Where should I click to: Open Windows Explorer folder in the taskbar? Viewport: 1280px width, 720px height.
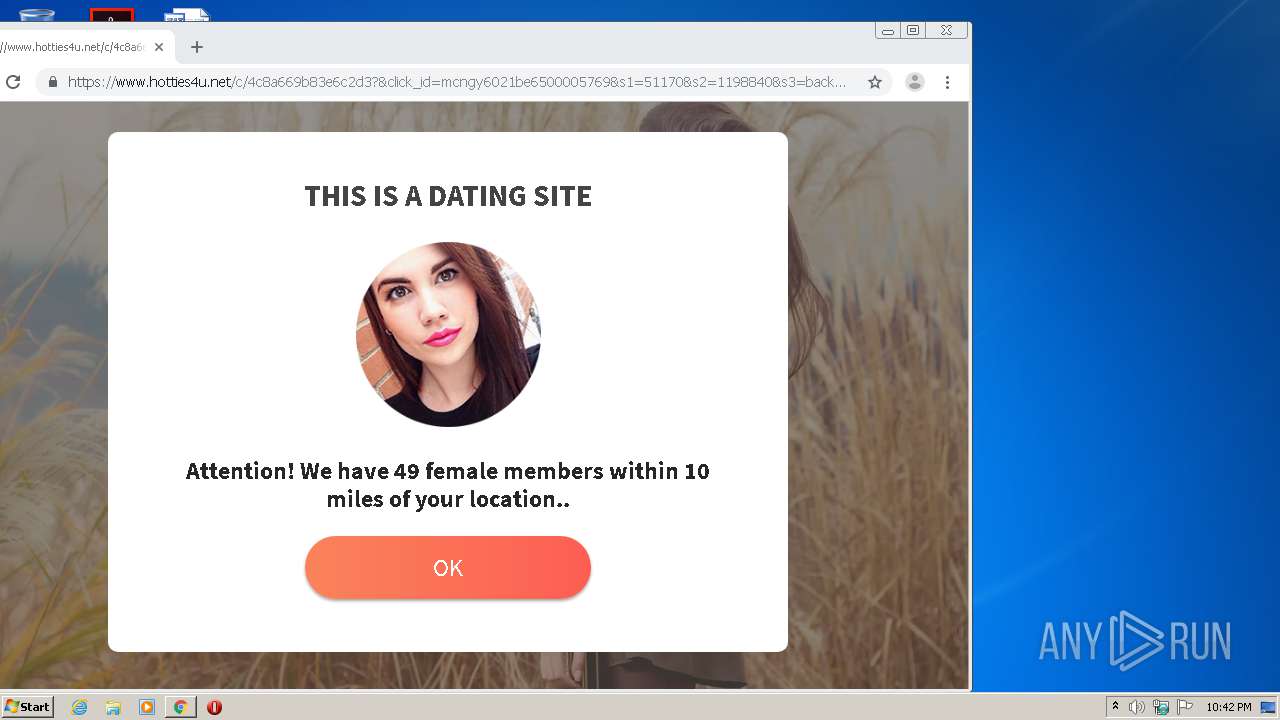113,707
